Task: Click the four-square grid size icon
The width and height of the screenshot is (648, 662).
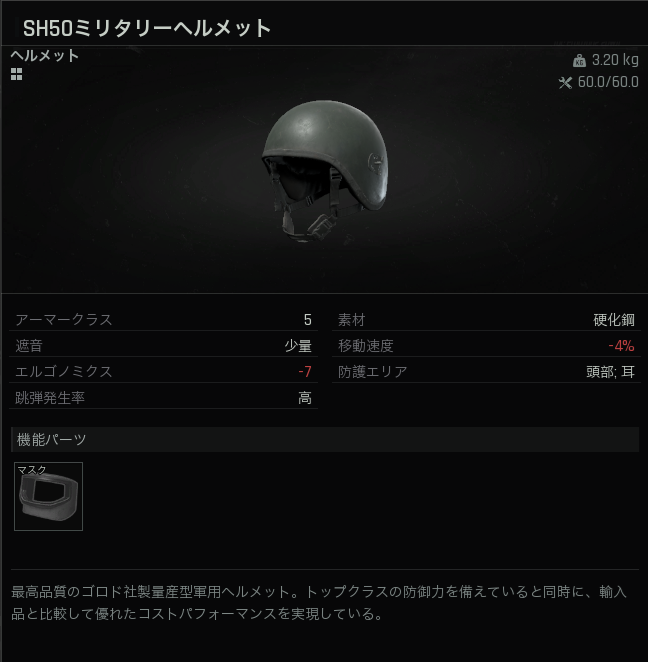Action: coord(16,74)
